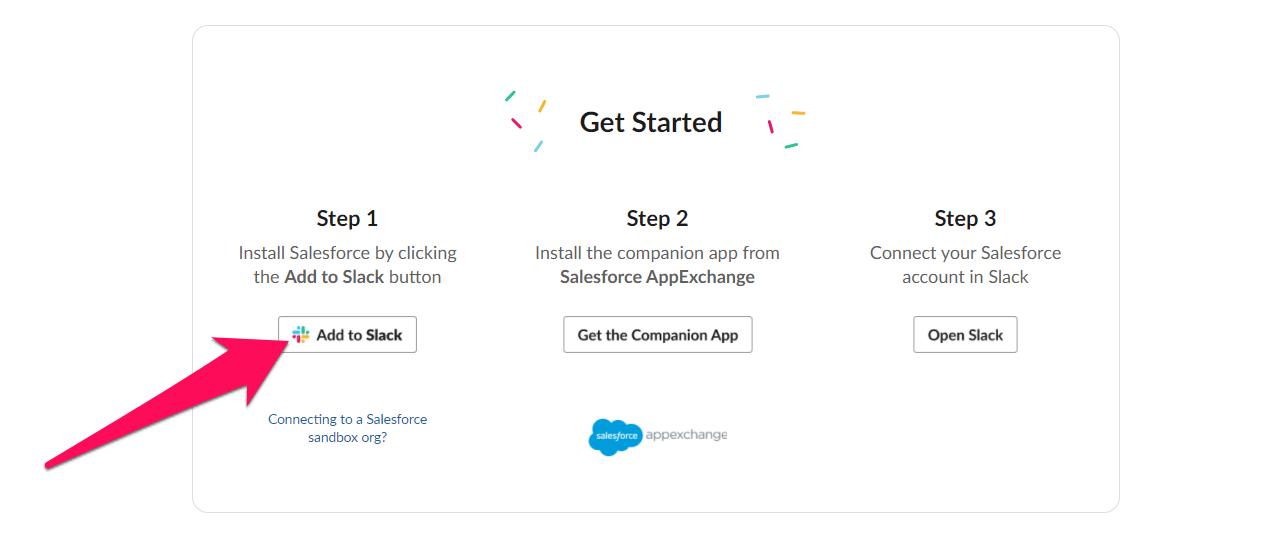Click the confetti decoration left of Get Started
Image resolution: width=1275 pixels, height=543 pixels.
tap(526, 122)
